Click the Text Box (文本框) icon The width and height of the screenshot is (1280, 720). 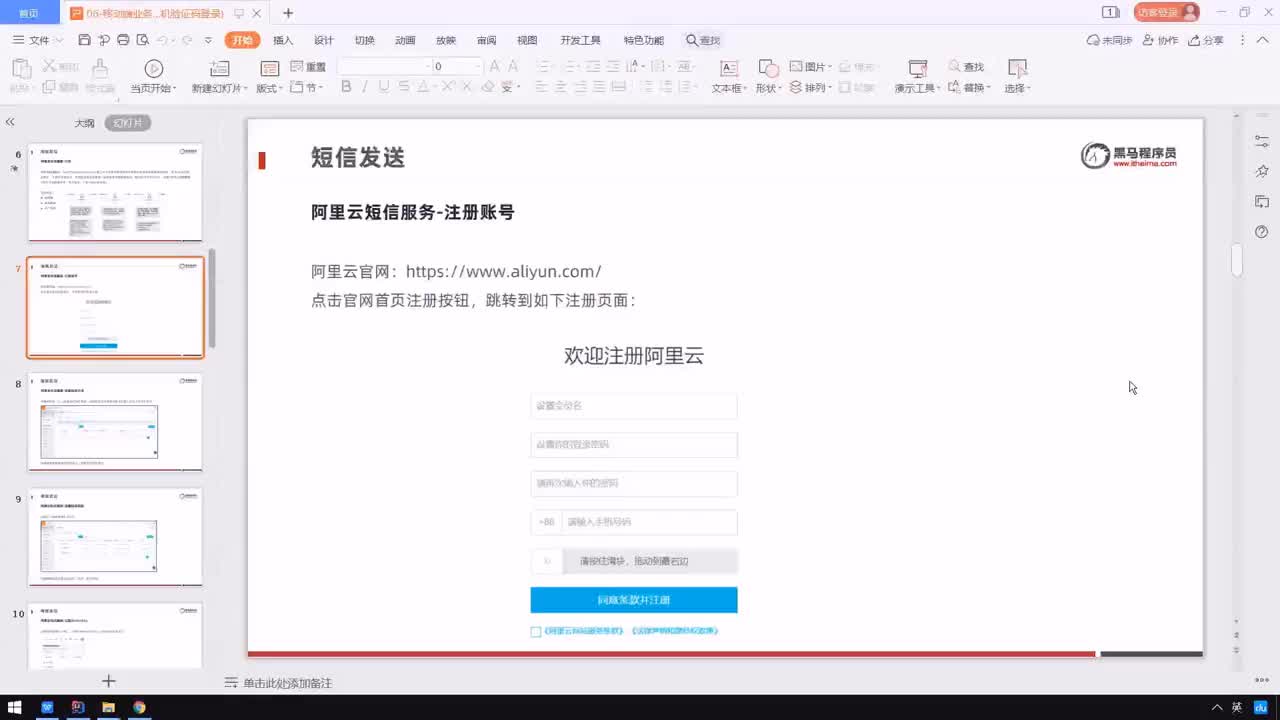pos(729,68)
